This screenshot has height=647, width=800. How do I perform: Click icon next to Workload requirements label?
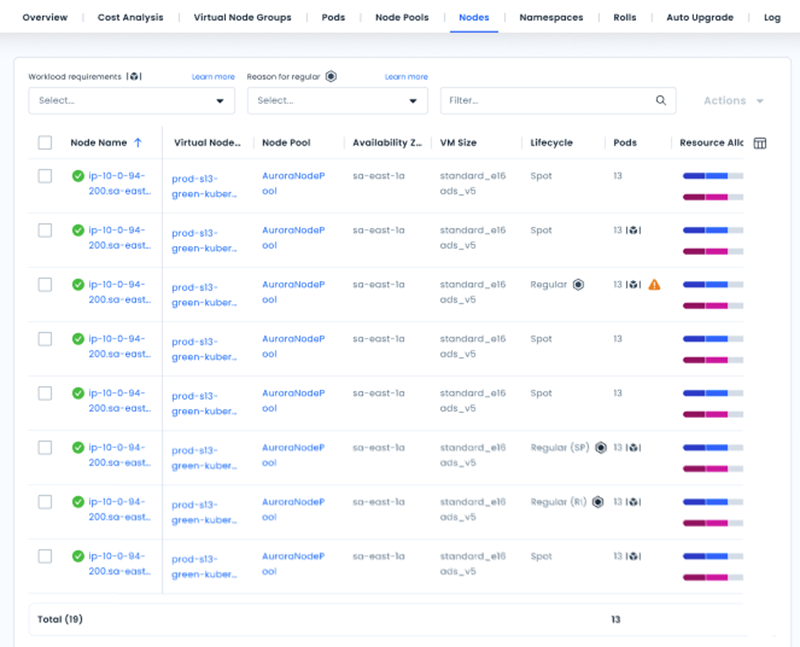point(134,77)
